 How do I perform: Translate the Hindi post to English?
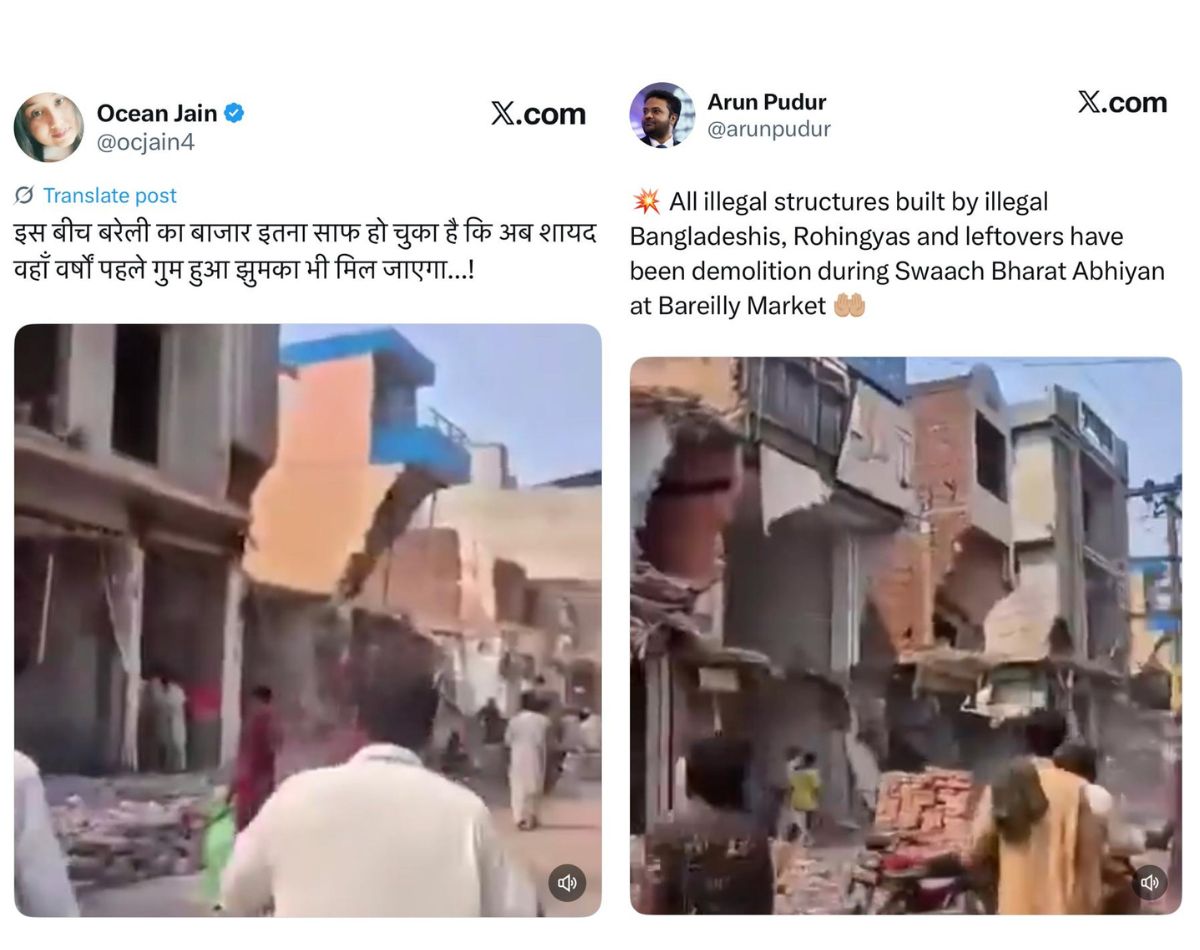pyautogui.click(x=109, y=195)
